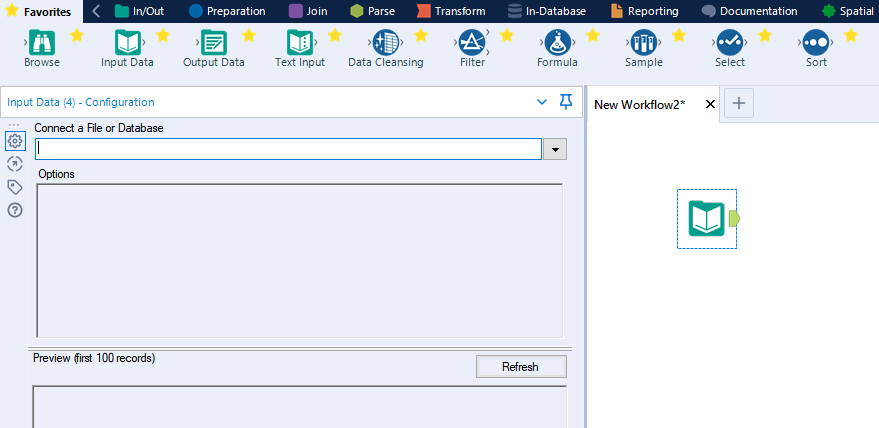The image size is (879, 428).
Task: Switch to the Join tool category
Action: pos(308,11)
